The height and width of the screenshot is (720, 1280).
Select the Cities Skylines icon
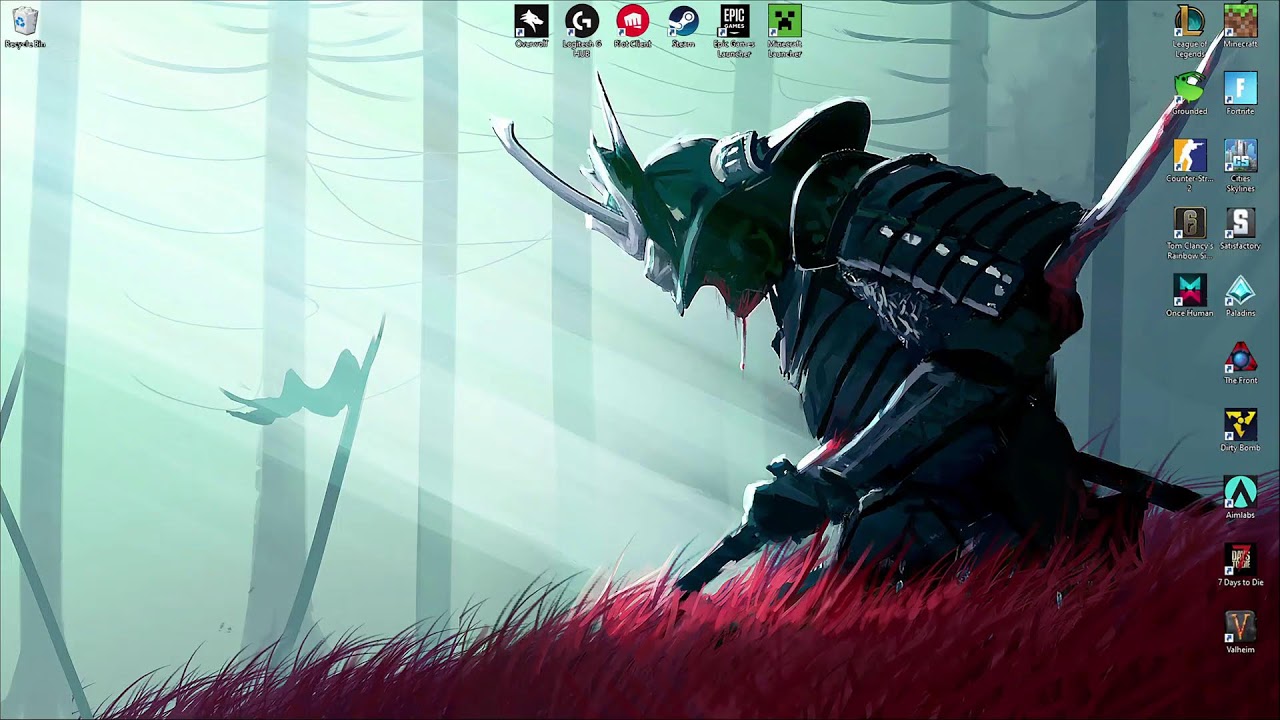point(1240,157)
